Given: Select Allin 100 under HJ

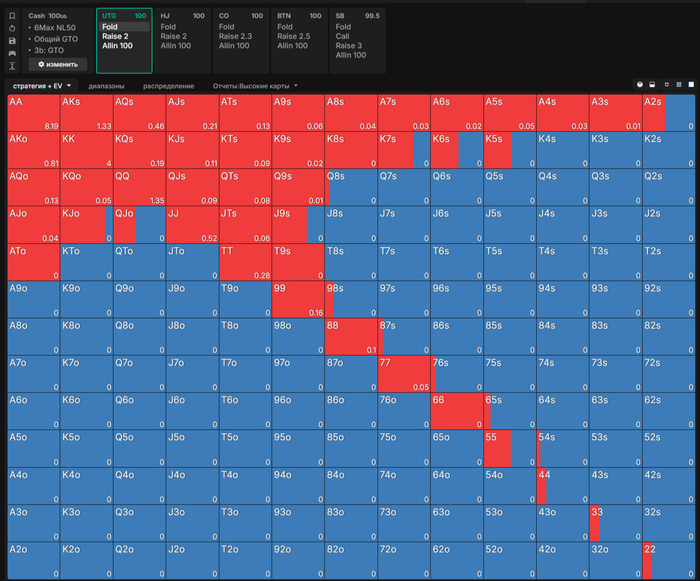Looking at the screenshot, I should click(176, 46).
